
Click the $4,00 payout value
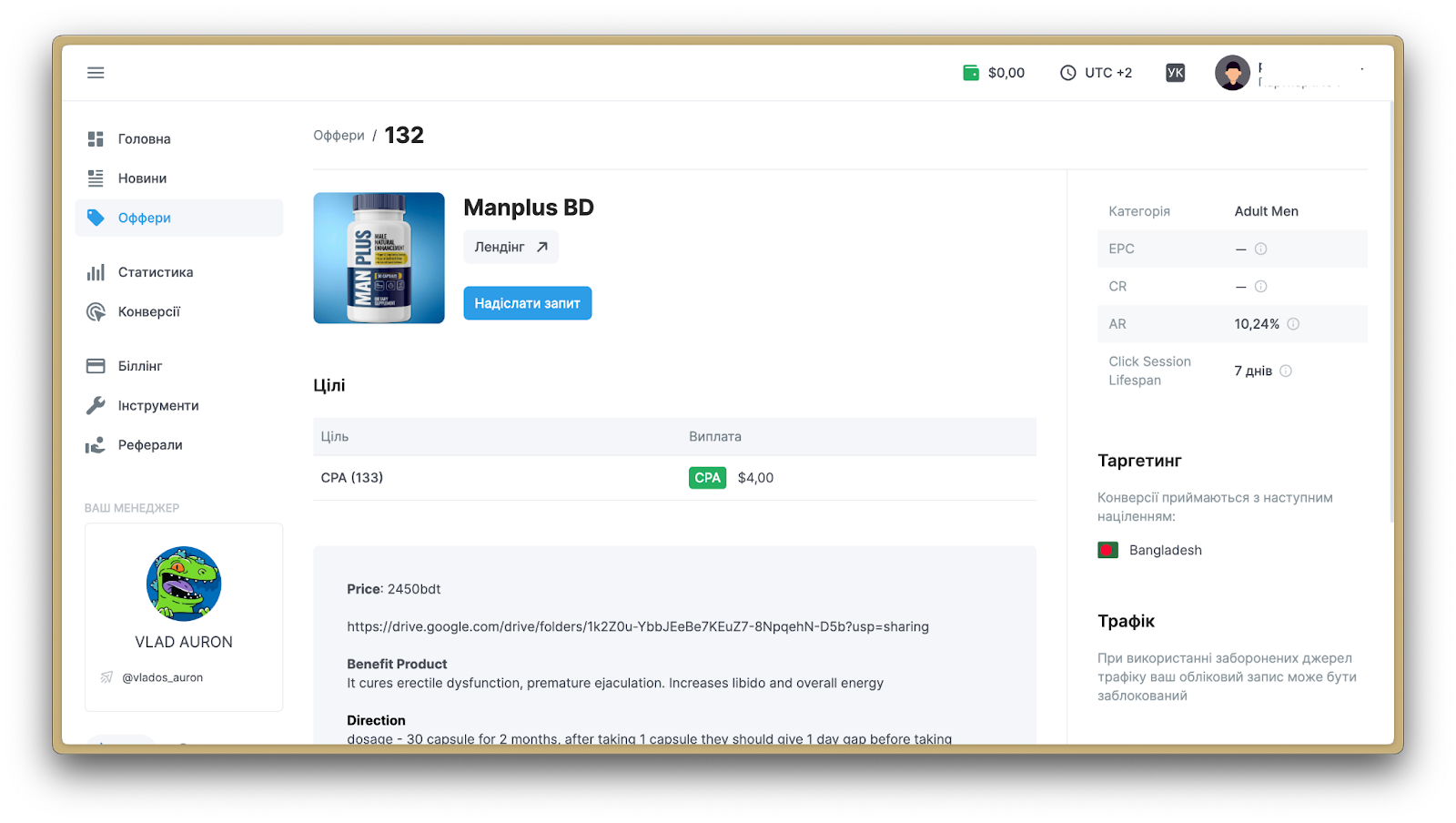(755, 478)
